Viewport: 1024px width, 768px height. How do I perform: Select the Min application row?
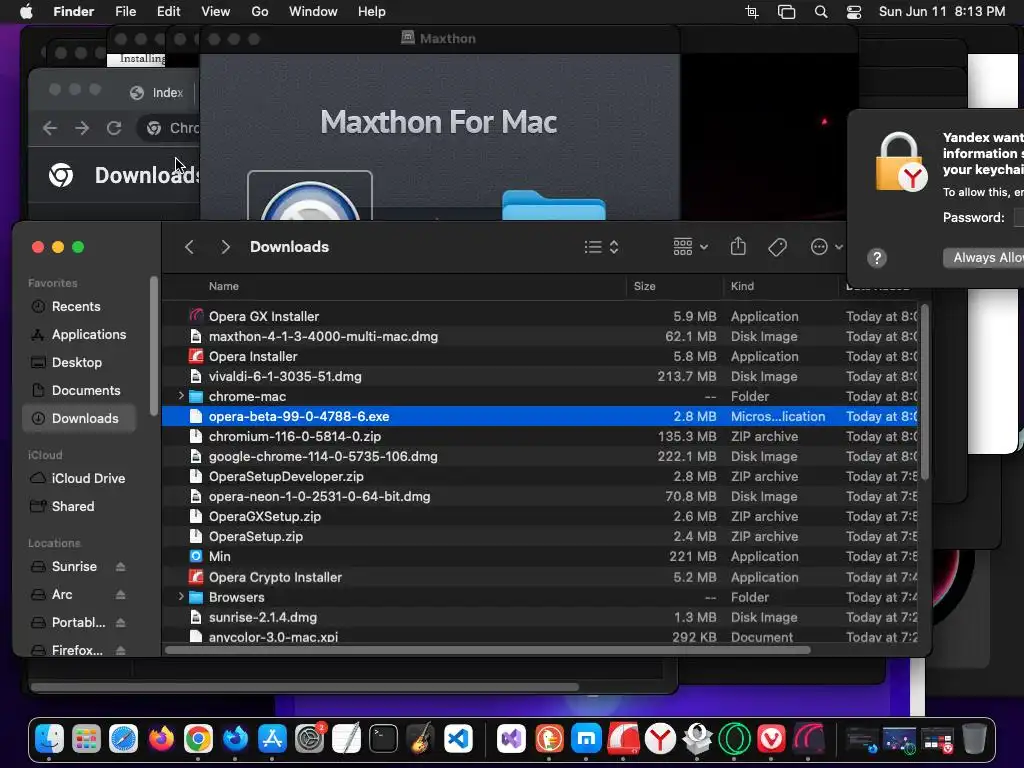[539, 556]
